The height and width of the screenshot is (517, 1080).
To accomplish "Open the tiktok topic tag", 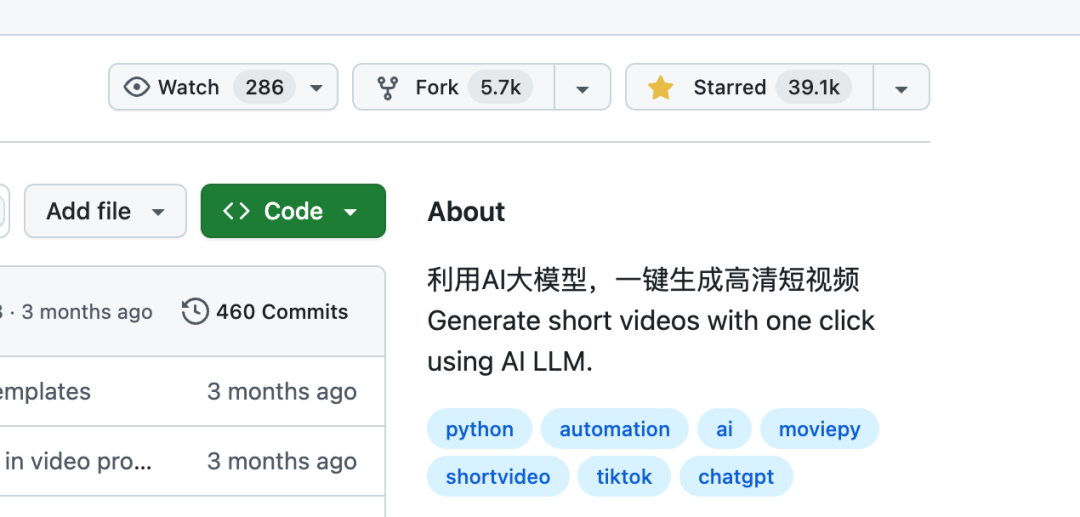I will 624,477.
